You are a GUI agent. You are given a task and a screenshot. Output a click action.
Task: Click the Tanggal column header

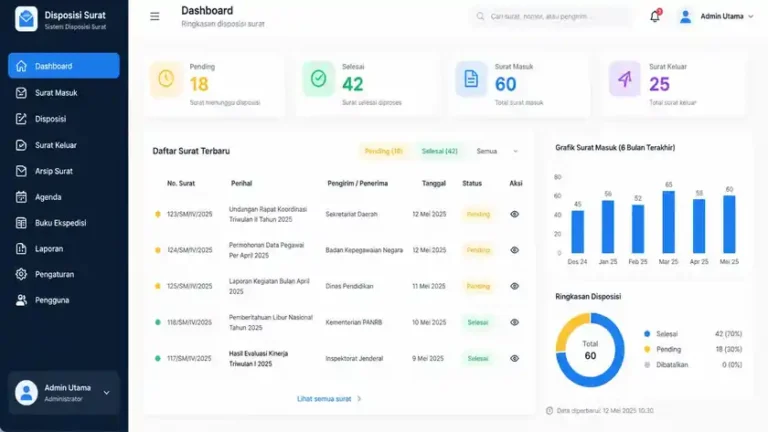(x=434, y=183)
